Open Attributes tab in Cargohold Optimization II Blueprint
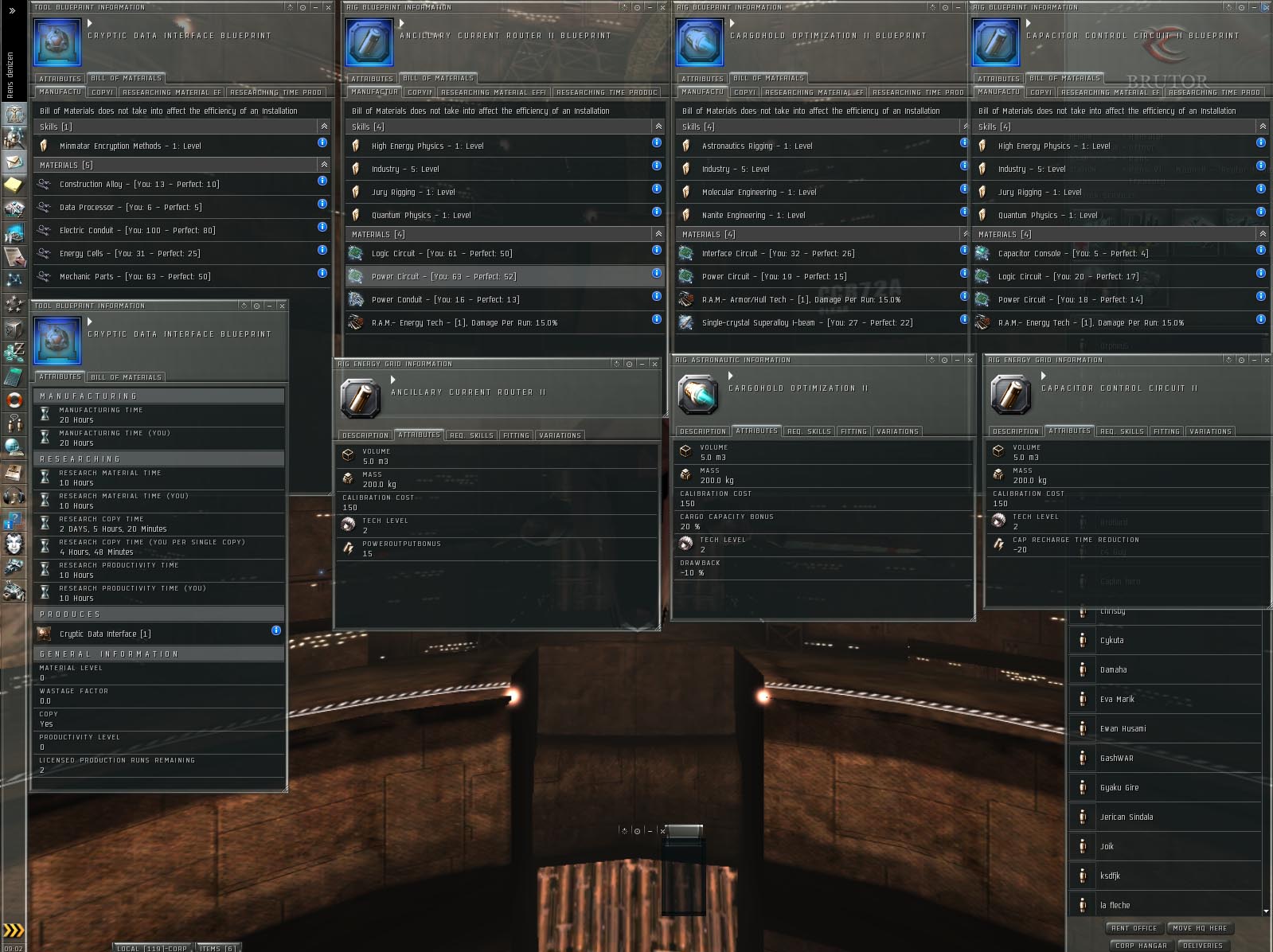The height and width of the screenshot is (952, 1273). pyautogui.click(x=702, y=79)
